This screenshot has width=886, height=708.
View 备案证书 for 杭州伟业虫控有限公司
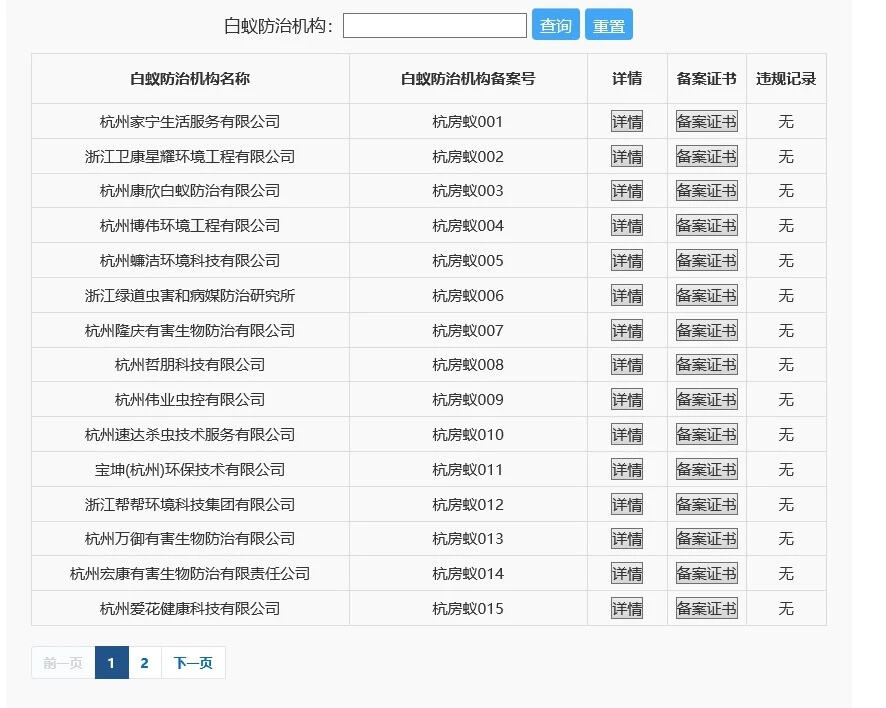[706, 400]
